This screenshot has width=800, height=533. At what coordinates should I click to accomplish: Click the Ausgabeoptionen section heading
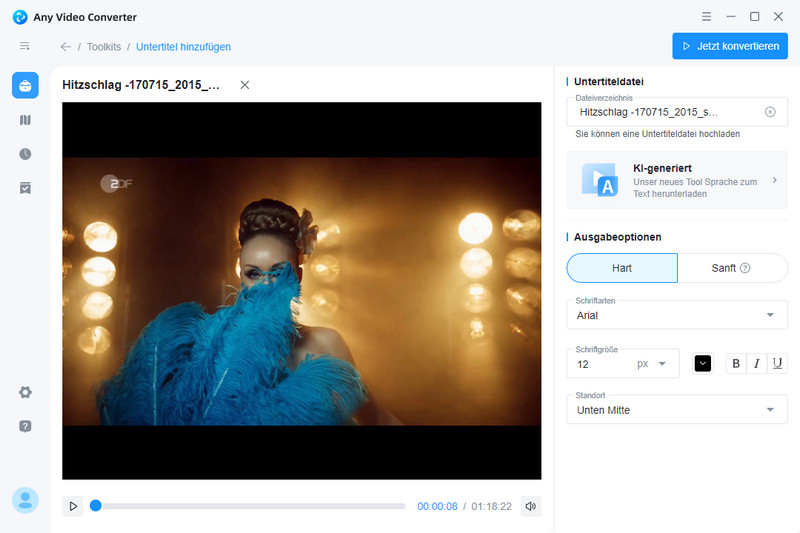pyautogui.click(x=617, y=237)
